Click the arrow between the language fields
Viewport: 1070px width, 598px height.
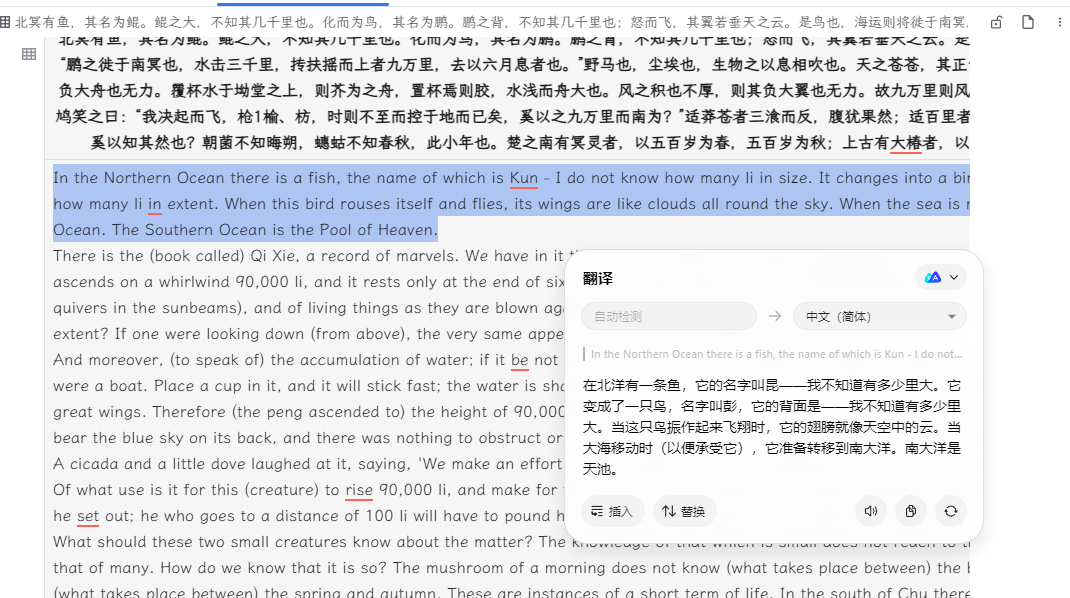tap(775, 316)
